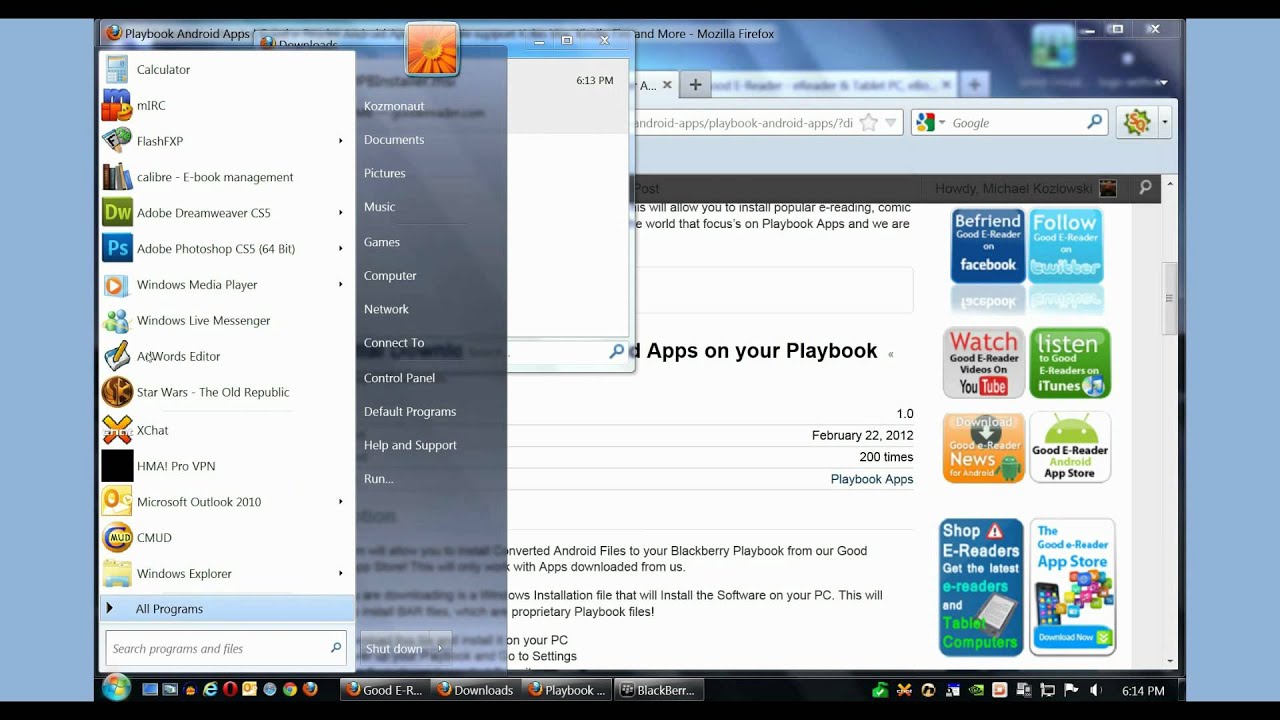Click the NVIDIA tray icon
The height and width of the screenshot is (720, 1280).
pyautogui.click(x=976, y=690)
